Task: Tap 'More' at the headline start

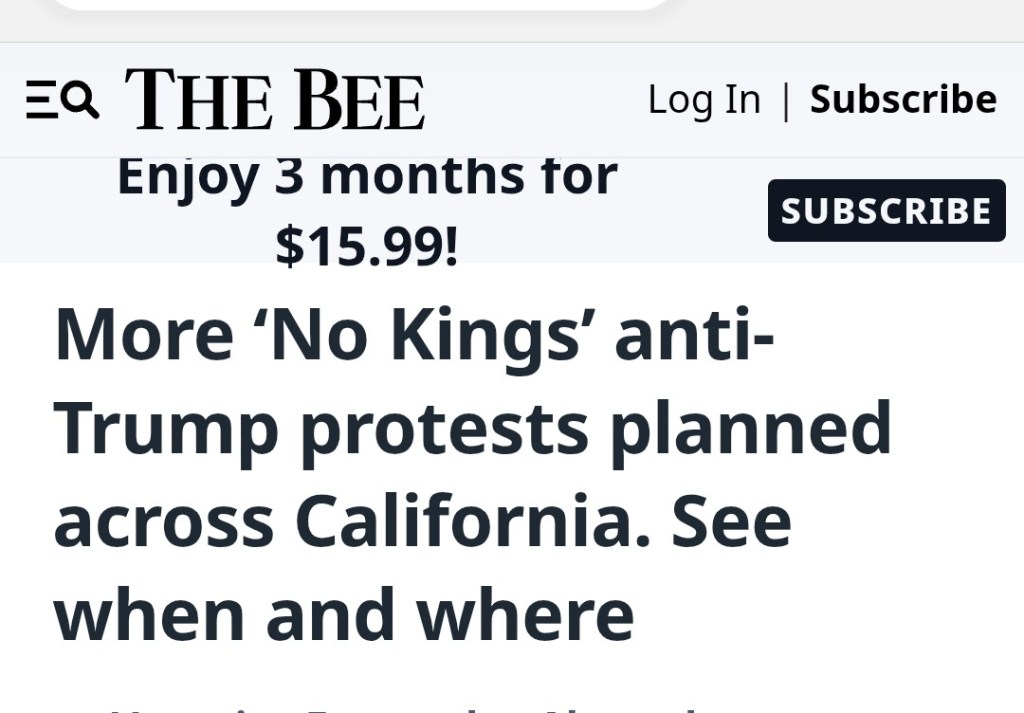Action: 144,334
